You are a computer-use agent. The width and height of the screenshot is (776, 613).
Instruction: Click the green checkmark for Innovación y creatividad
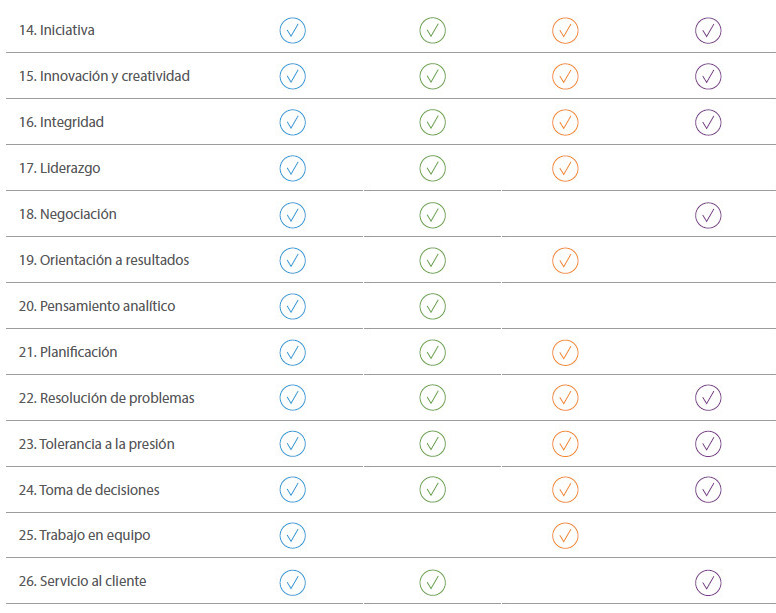(433, 76)
